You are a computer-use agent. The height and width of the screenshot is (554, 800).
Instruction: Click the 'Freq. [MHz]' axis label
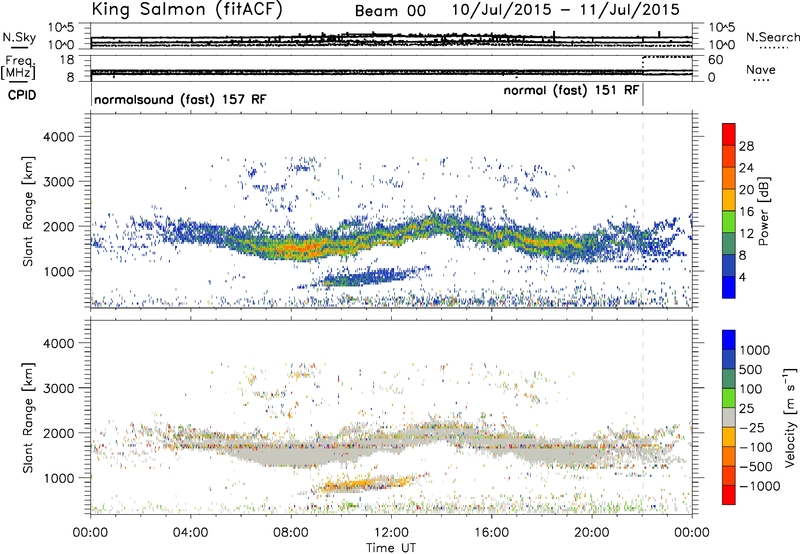click(x=18, y=67)
